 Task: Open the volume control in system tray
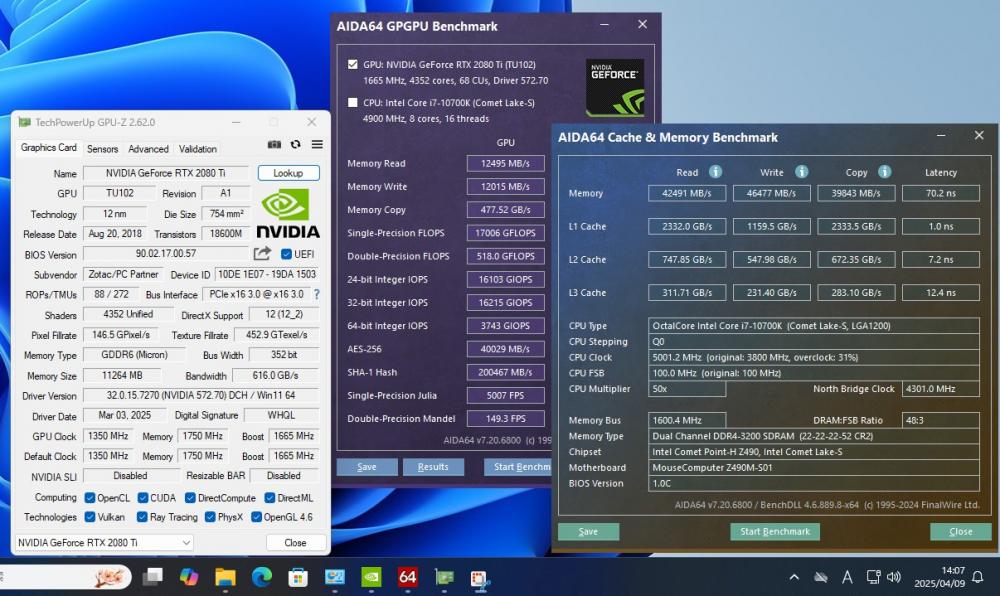pos(893,578)
